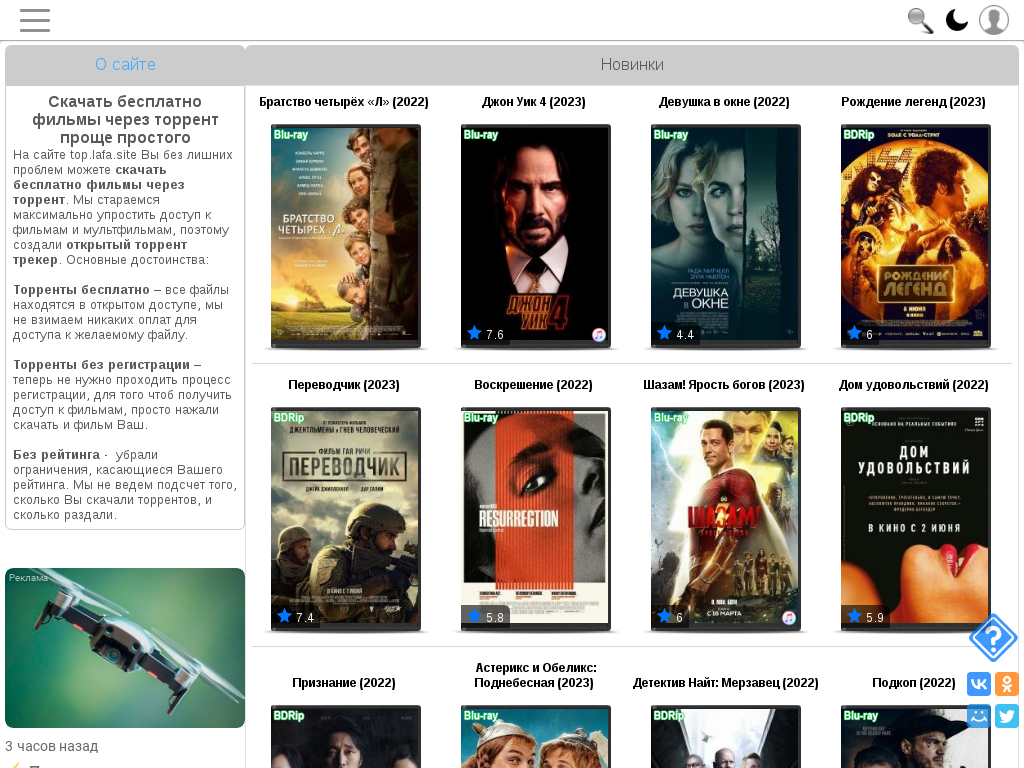
Task: Toggle dark mode moon icon
Action: 957,20
